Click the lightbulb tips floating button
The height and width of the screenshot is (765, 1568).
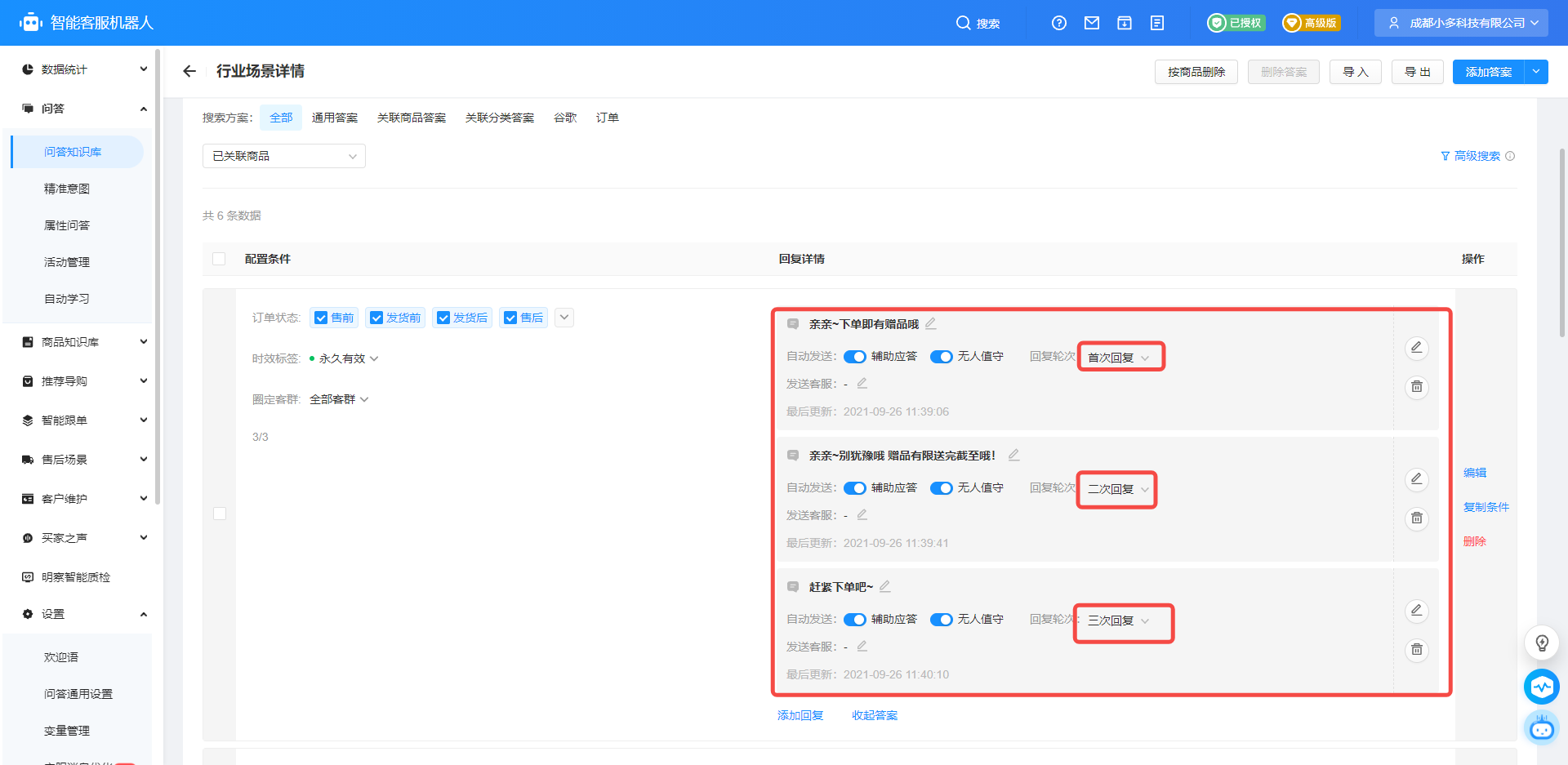click(x=1542, y=643)
